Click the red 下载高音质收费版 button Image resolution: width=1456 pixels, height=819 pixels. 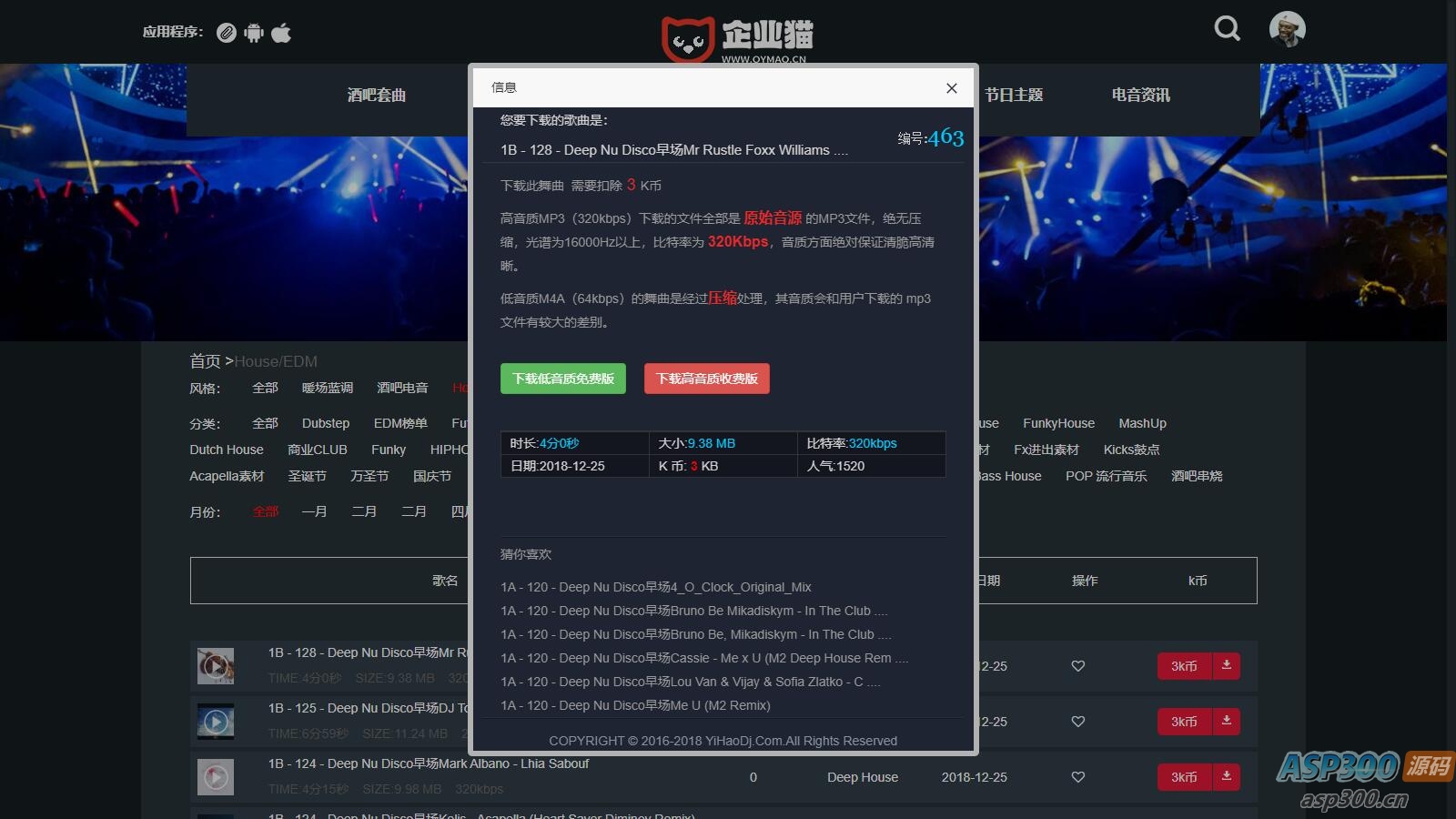tap(706, 379)
